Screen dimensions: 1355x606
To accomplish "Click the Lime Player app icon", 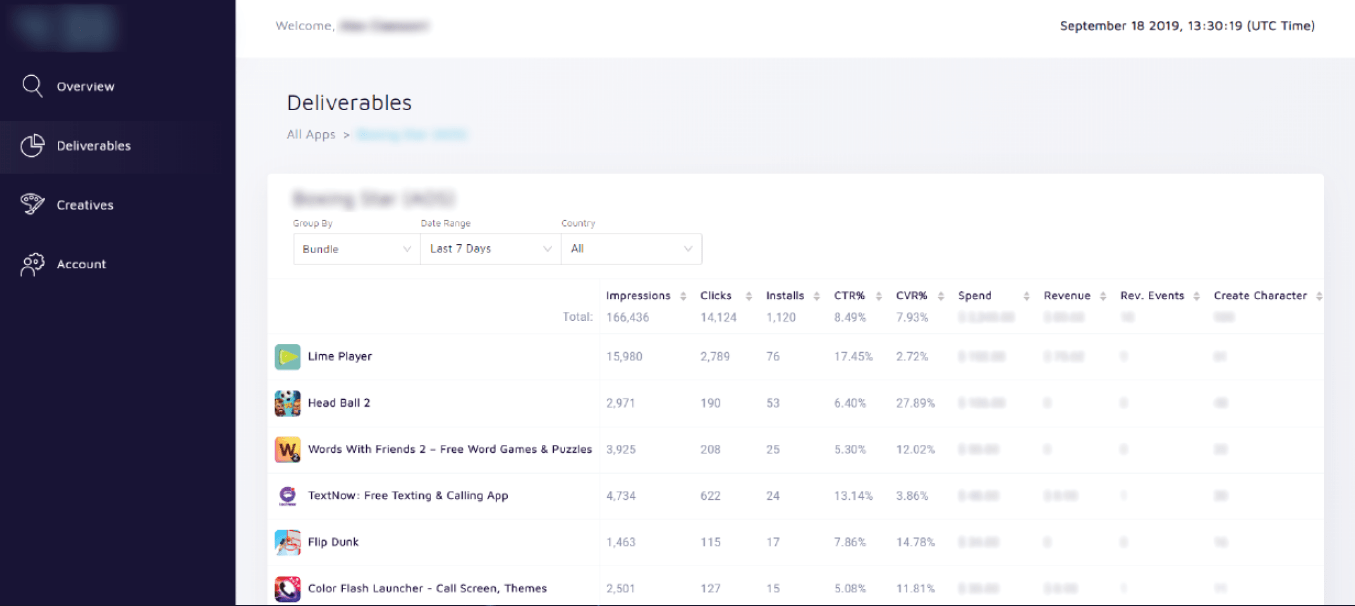I will (288, 357).
